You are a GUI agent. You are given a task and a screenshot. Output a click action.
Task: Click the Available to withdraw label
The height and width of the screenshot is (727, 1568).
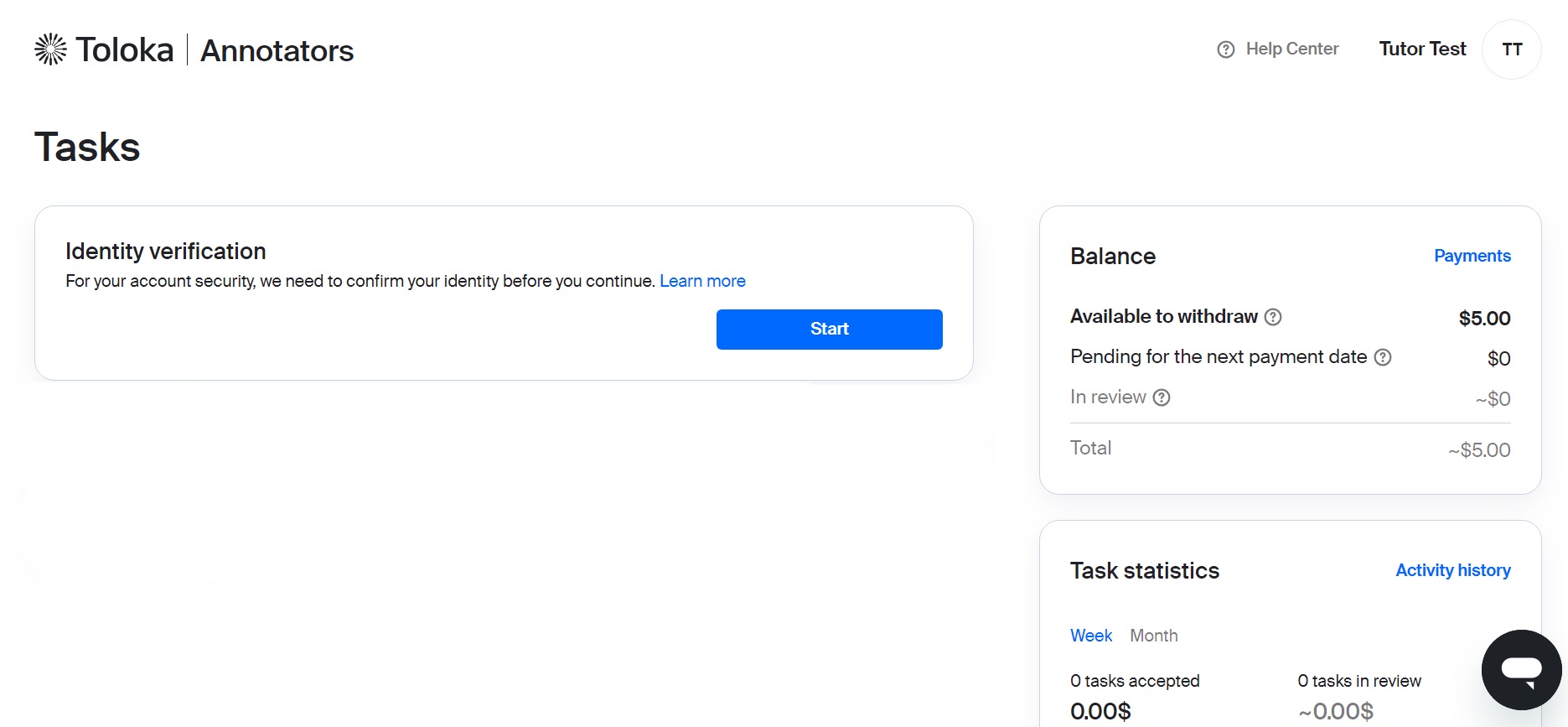pos(1164,316)
